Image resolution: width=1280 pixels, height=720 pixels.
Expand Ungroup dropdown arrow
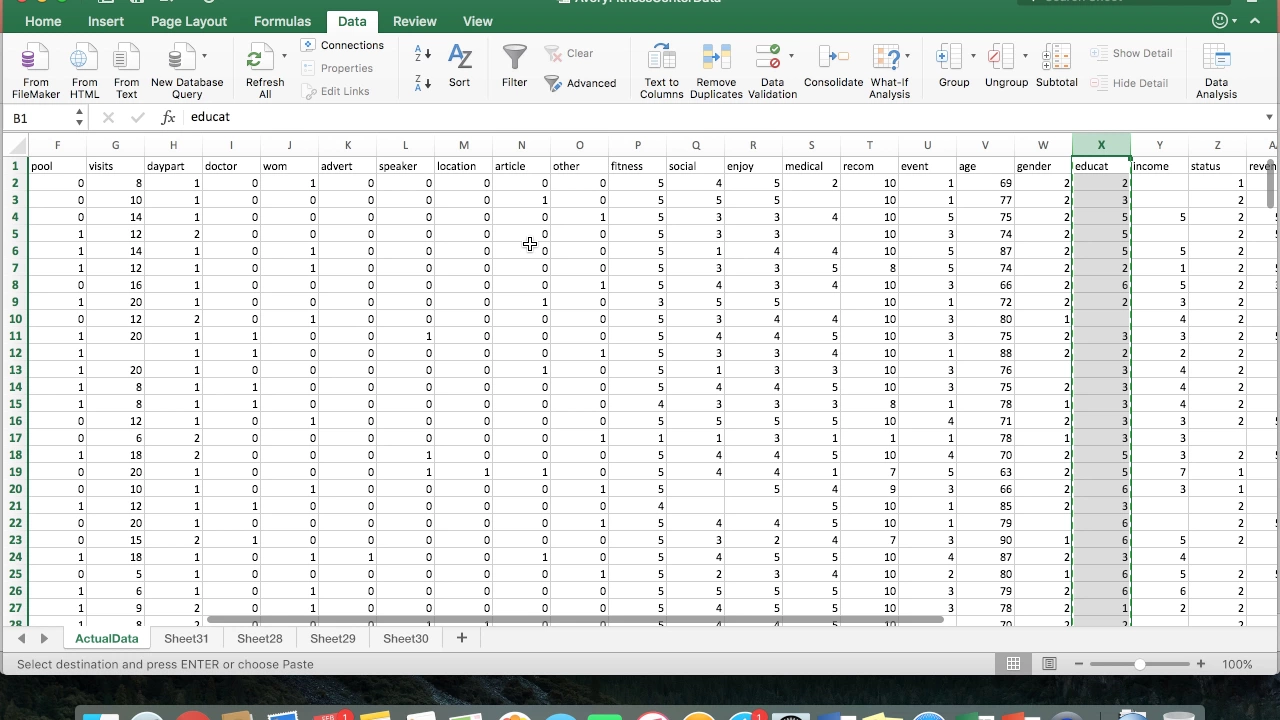(x=1025, y=56)
